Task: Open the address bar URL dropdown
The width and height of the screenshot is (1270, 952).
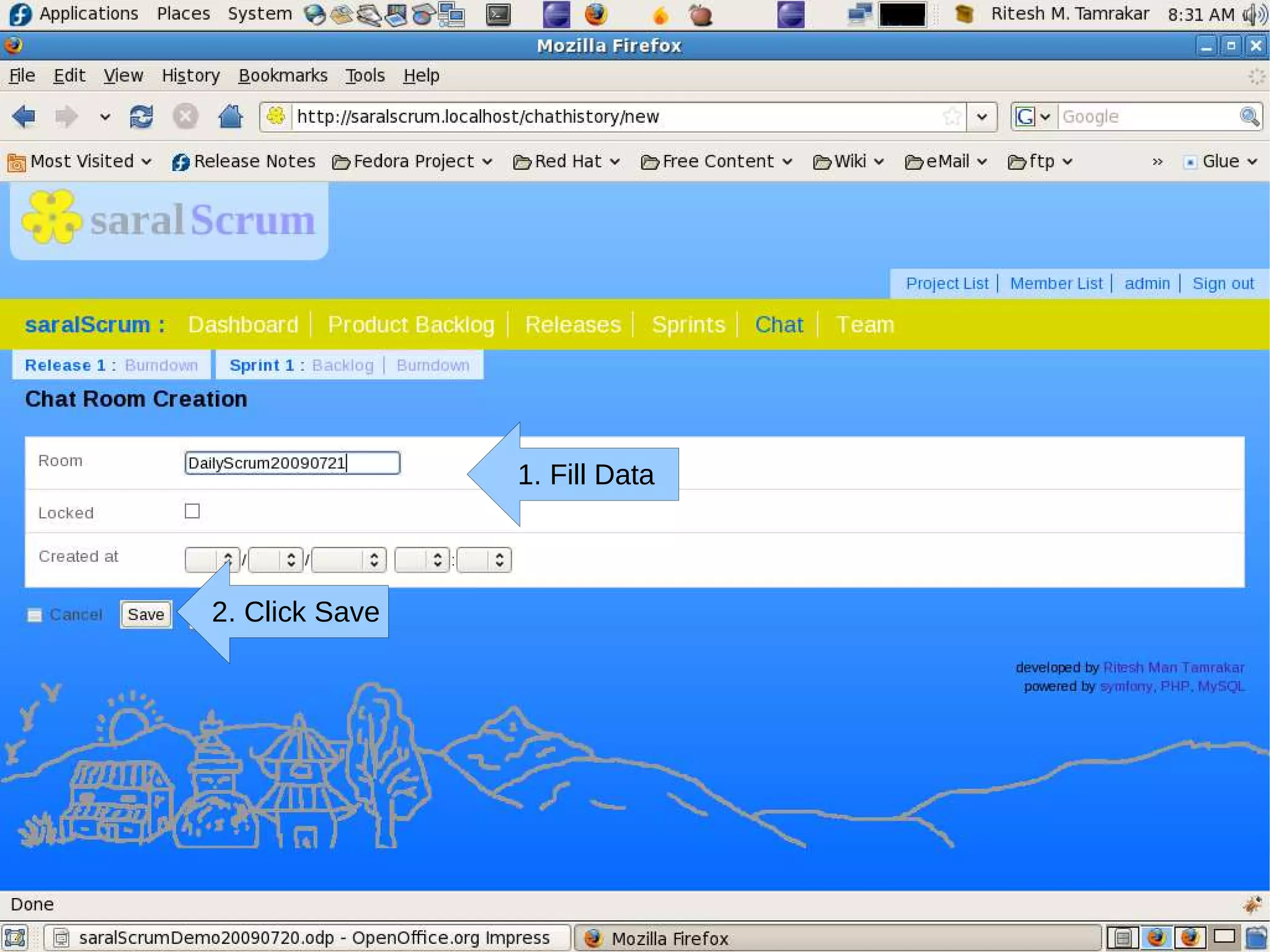Action: pyautogui.click(x=982, y=117)
